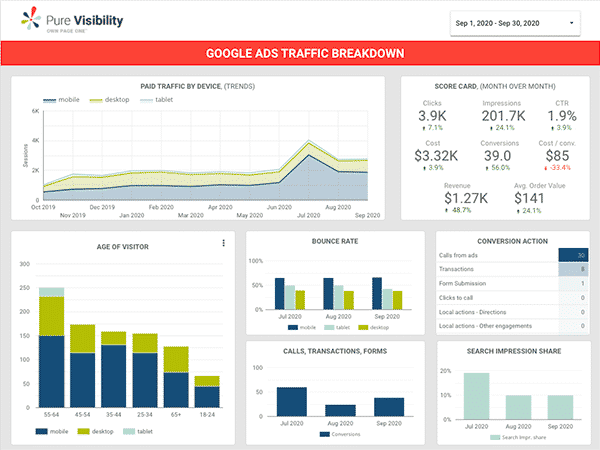Click the Local actions - Other engagements row
Image resolution: width=600 pixels, height=450 pixels.
(x=512, y=326)
